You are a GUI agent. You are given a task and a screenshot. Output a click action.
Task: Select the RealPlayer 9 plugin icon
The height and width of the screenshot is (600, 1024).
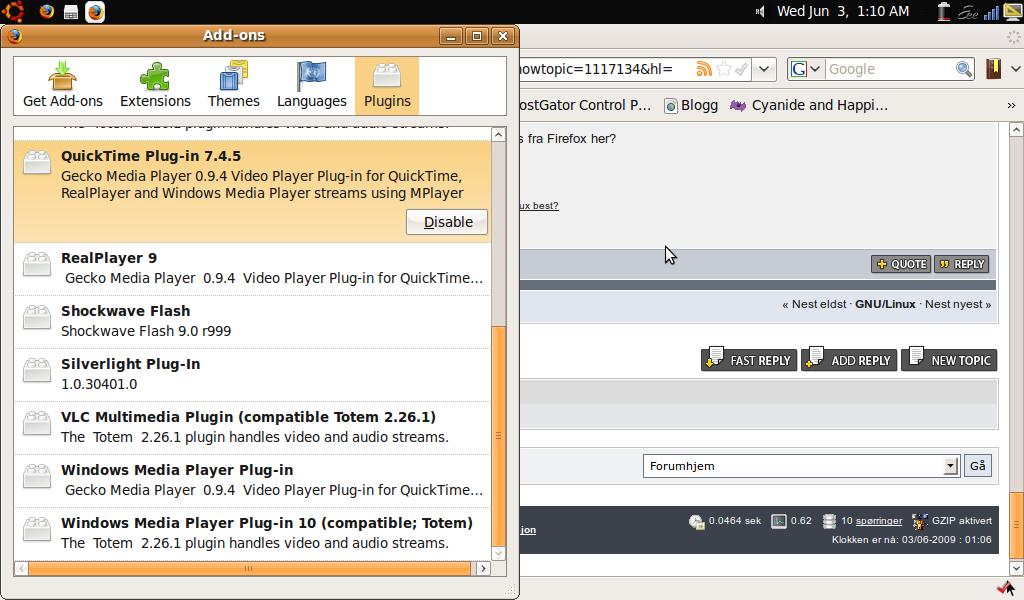click(x=37, y=264)
